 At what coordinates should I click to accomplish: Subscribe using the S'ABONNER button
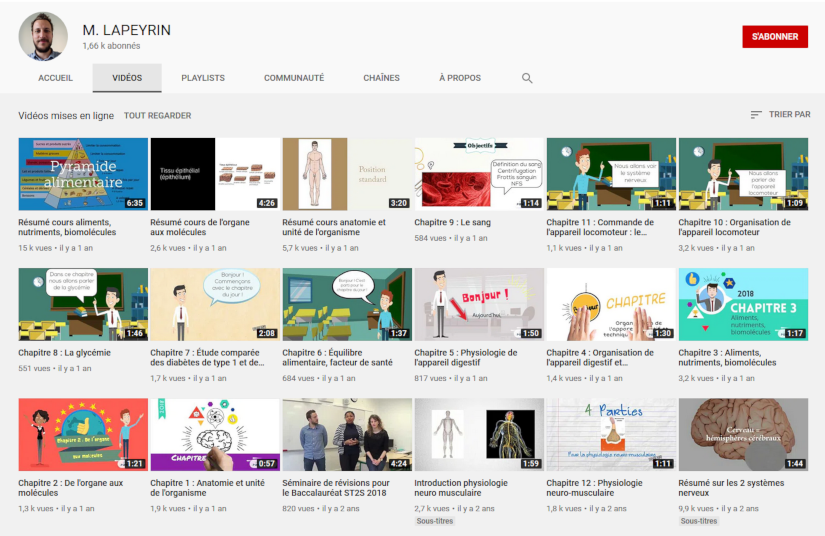pyautogui.click(x=774, y=36)
